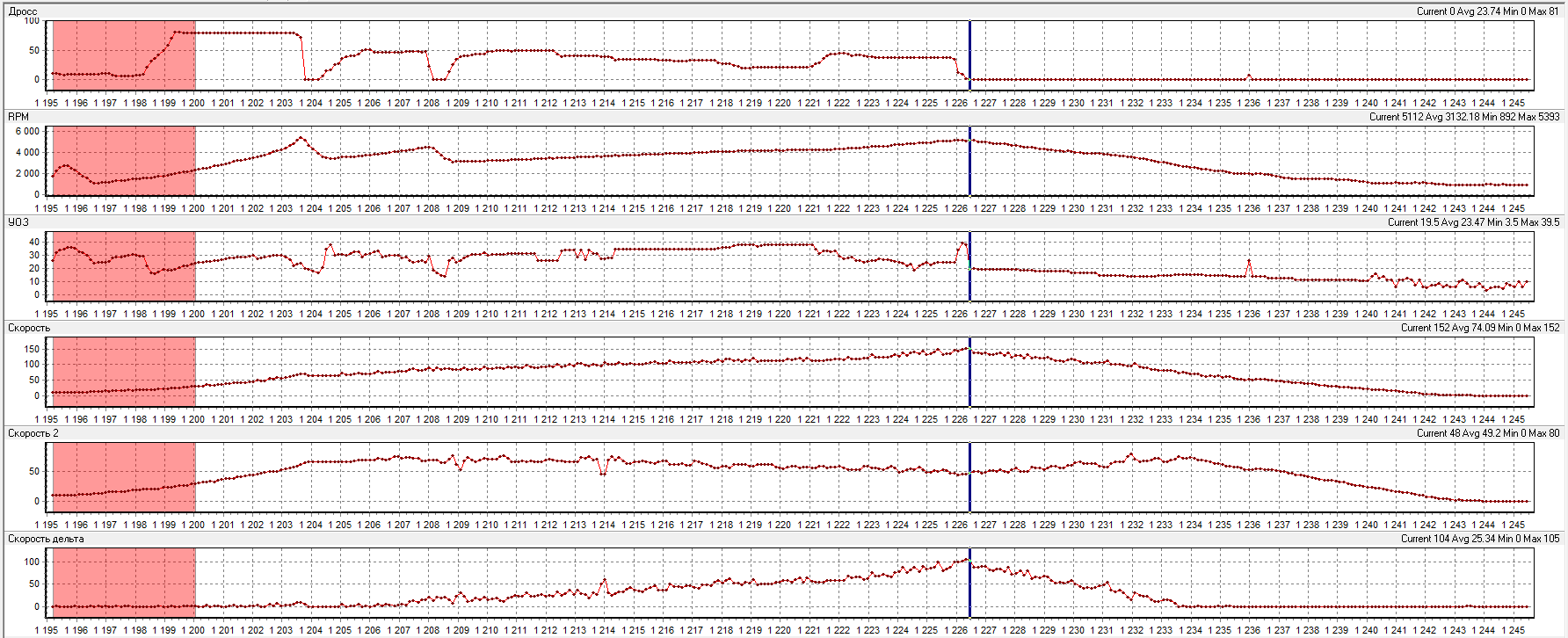Click the 1 236 tick label under the УОЗ chart

coord(1248,314)
